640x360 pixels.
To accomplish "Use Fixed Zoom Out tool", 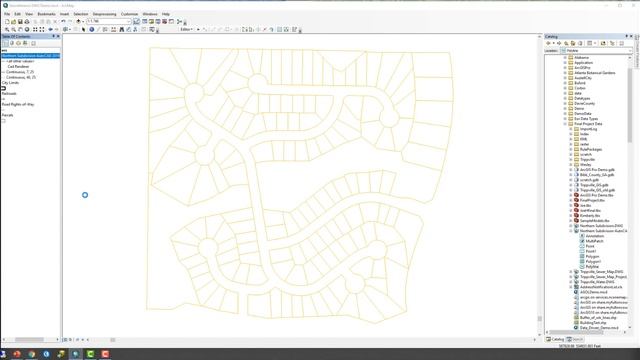I will coord(42,30).
